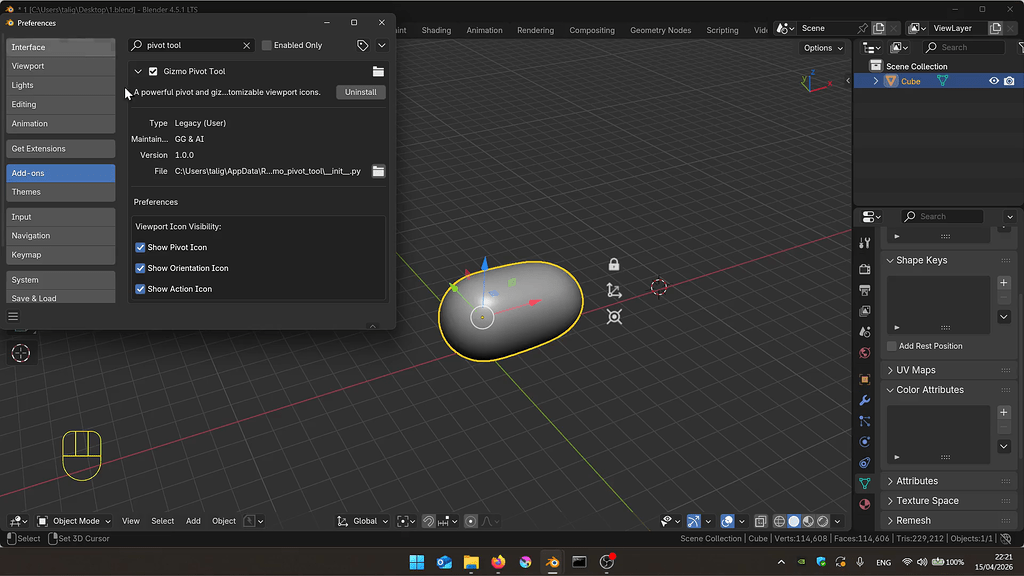
Task: Open the Animation workspace tab
Action: (485, 30)
